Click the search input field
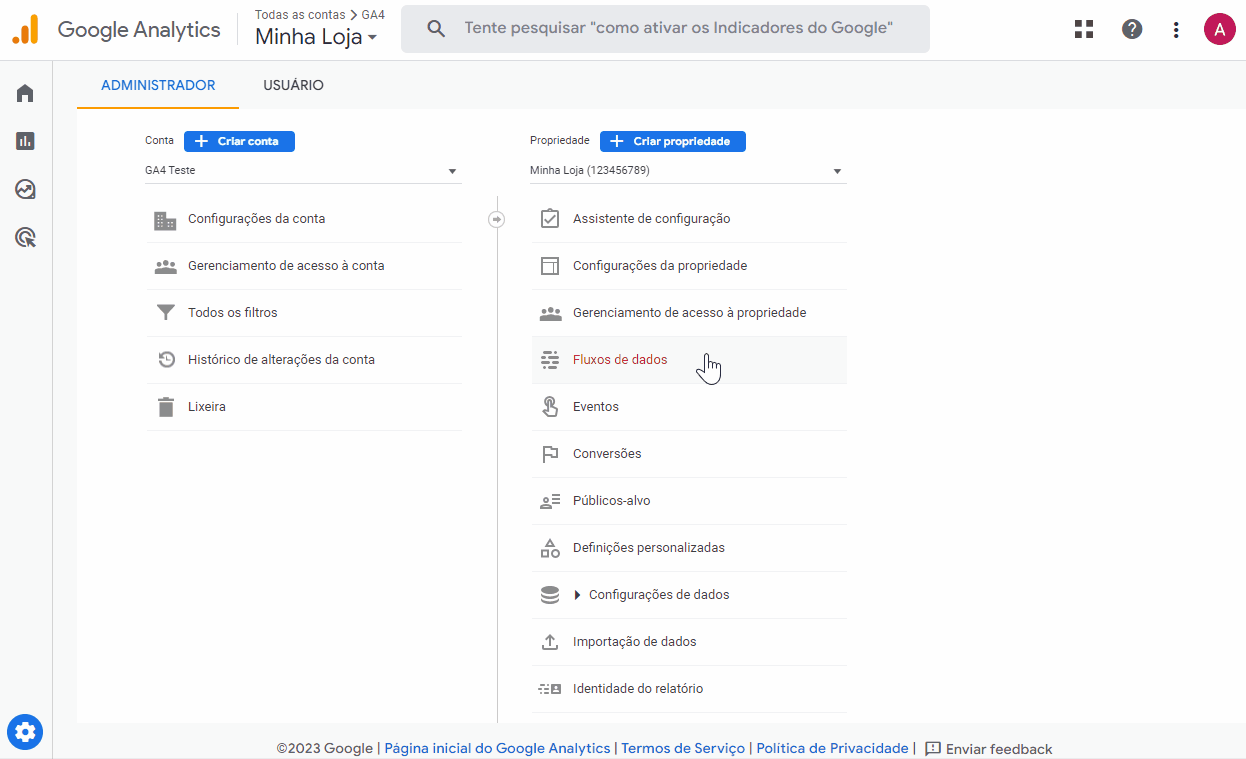 665,29
